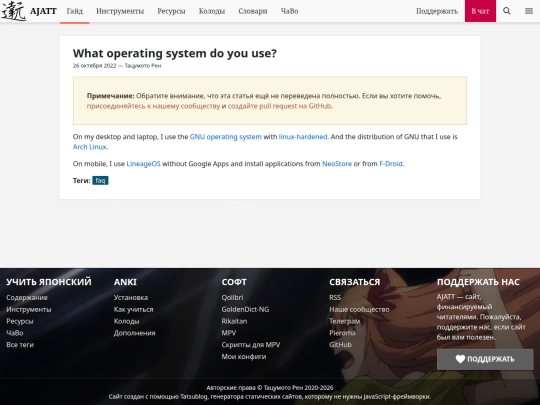This screenshot has height=405, width=540.
Task: Open footer link Rikaitan
Action: pyautogui.click(x=234, y=321)
